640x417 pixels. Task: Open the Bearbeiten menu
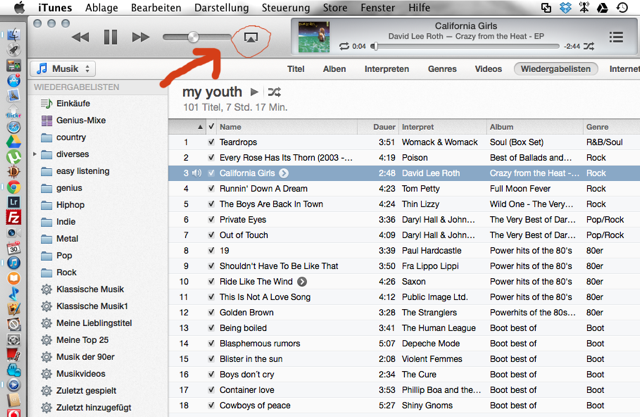click(156, 7)
